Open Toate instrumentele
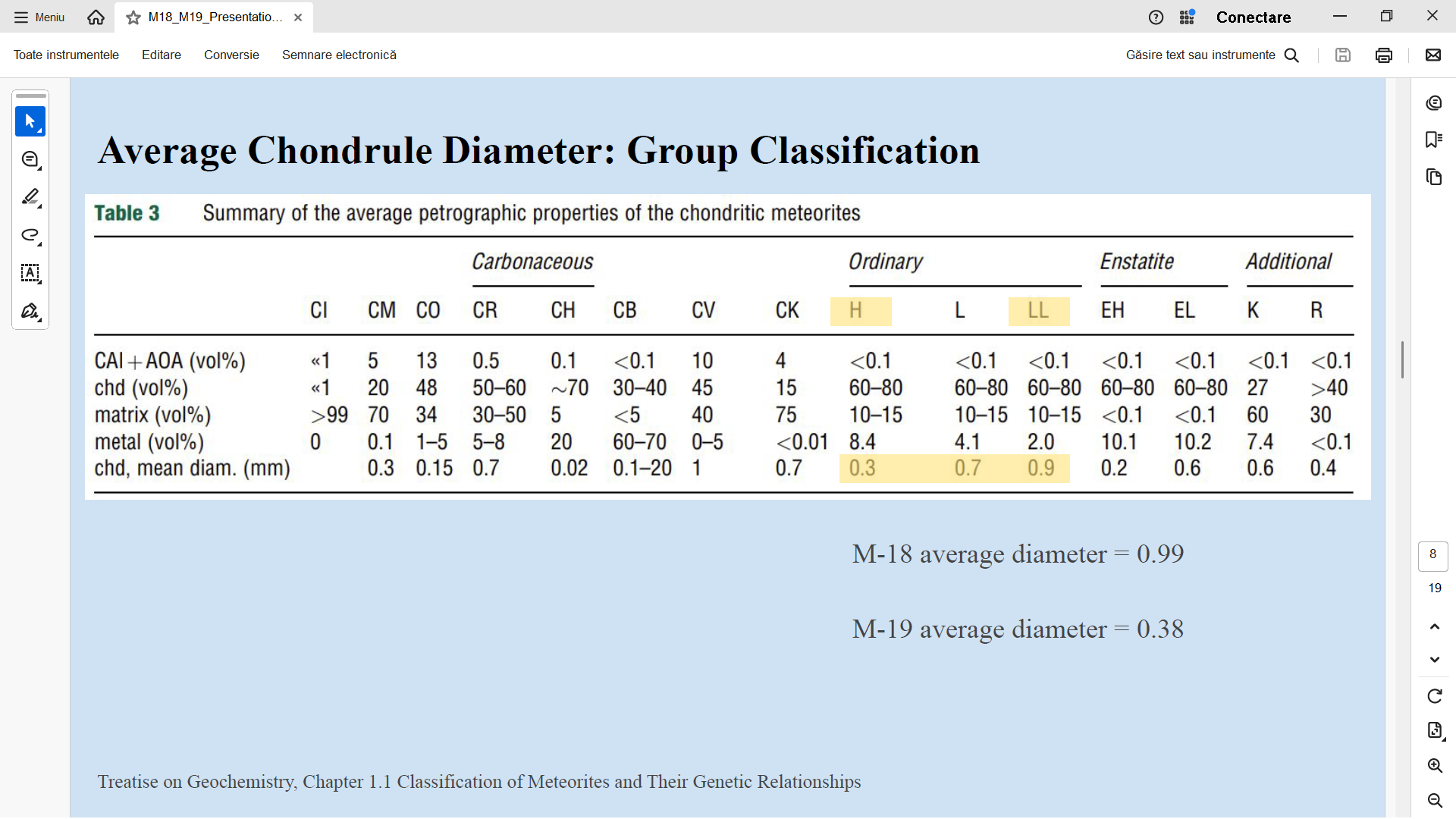1456x819 pixels. coord(66,55)
